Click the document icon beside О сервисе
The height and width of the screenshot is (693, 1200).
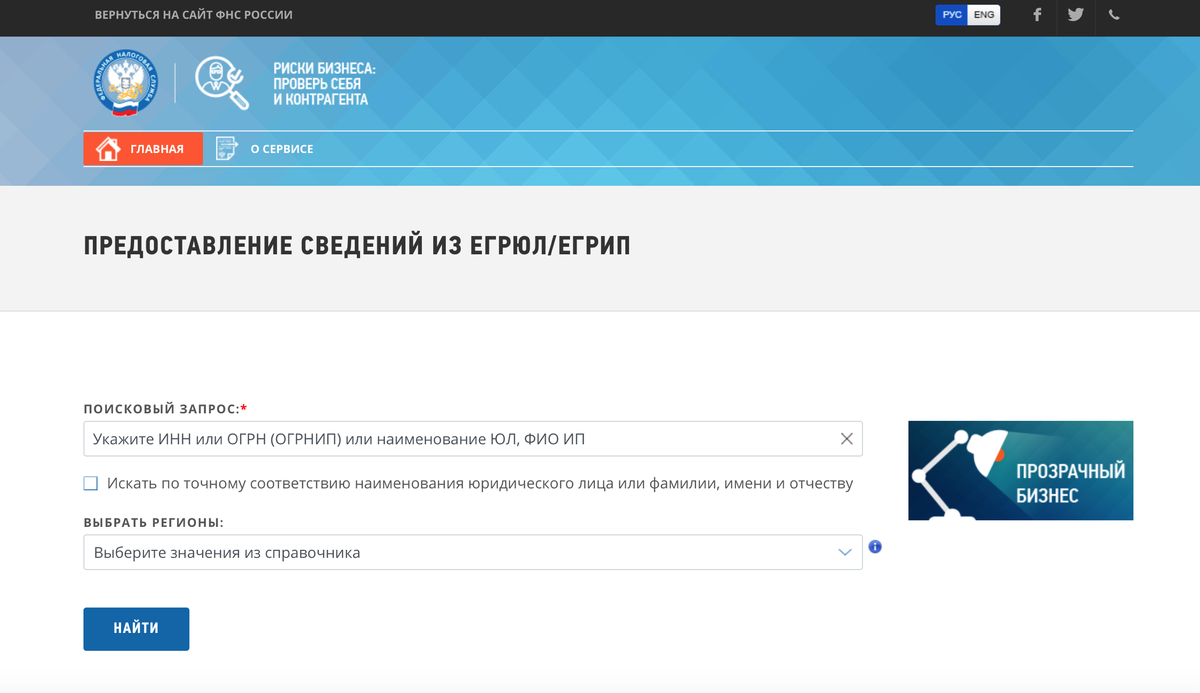pyautogui.click(x=226, y=149)
